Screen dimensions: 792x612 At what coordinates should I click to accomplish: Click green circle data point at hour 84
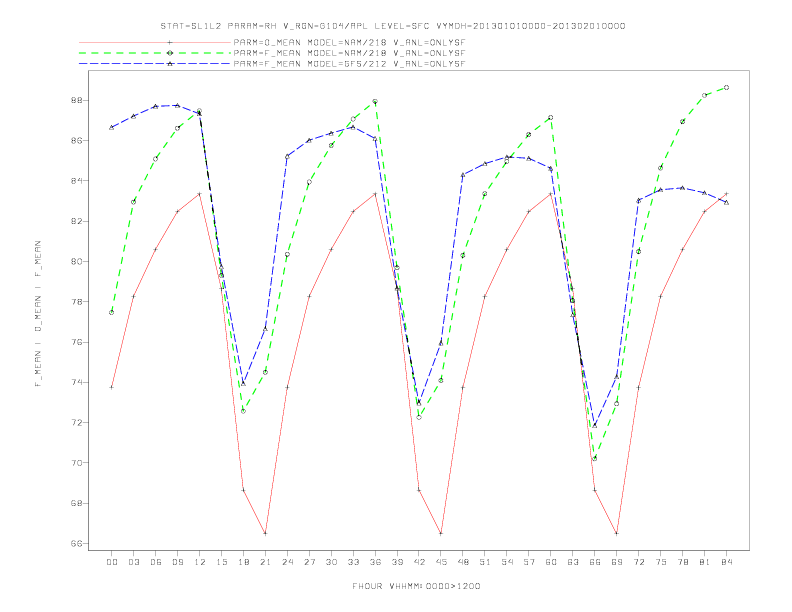[x=726, y=87]
